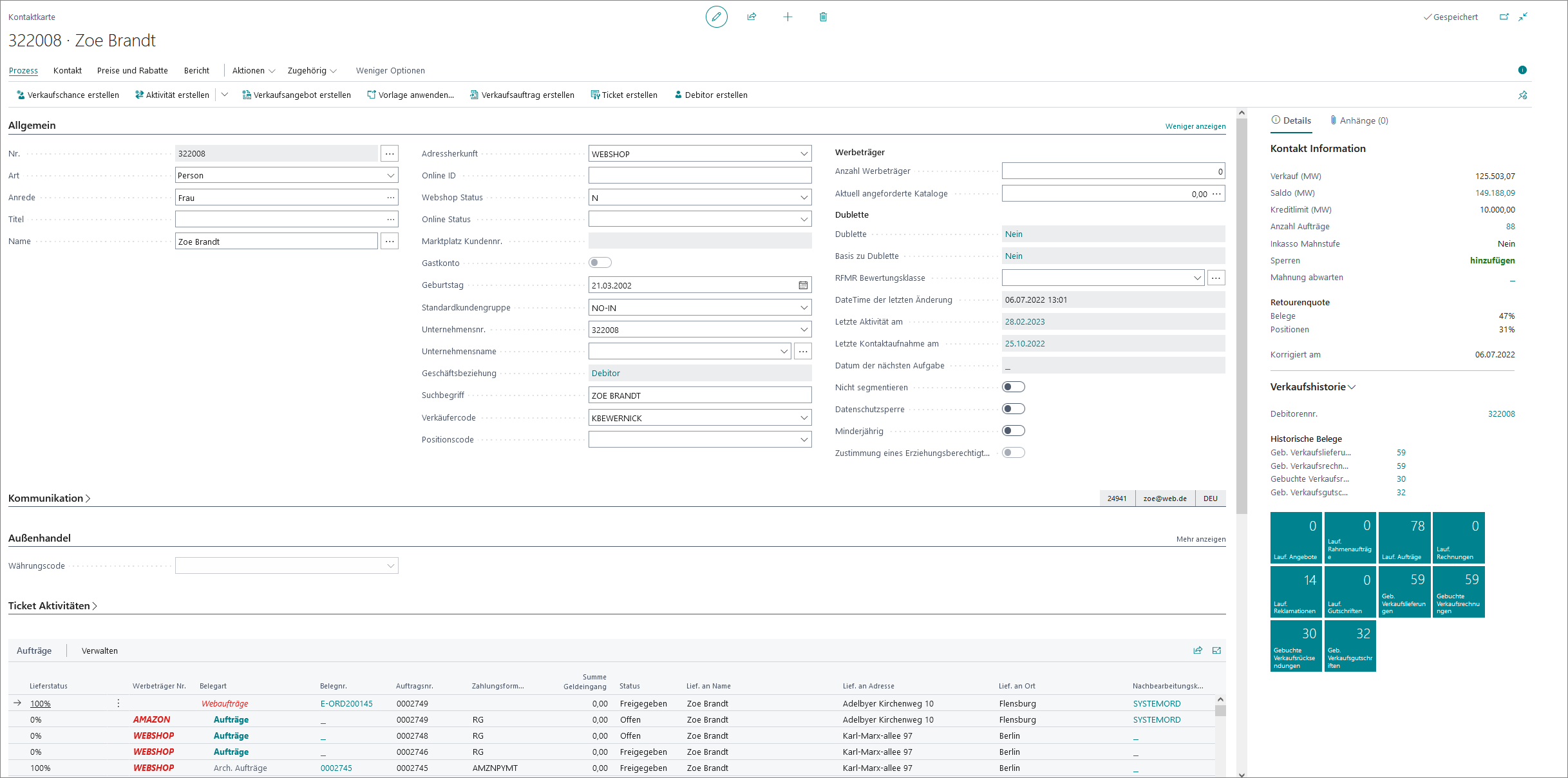
Task: Open Unternehmensname ellipsis button
Action: (x=803, y=352)
